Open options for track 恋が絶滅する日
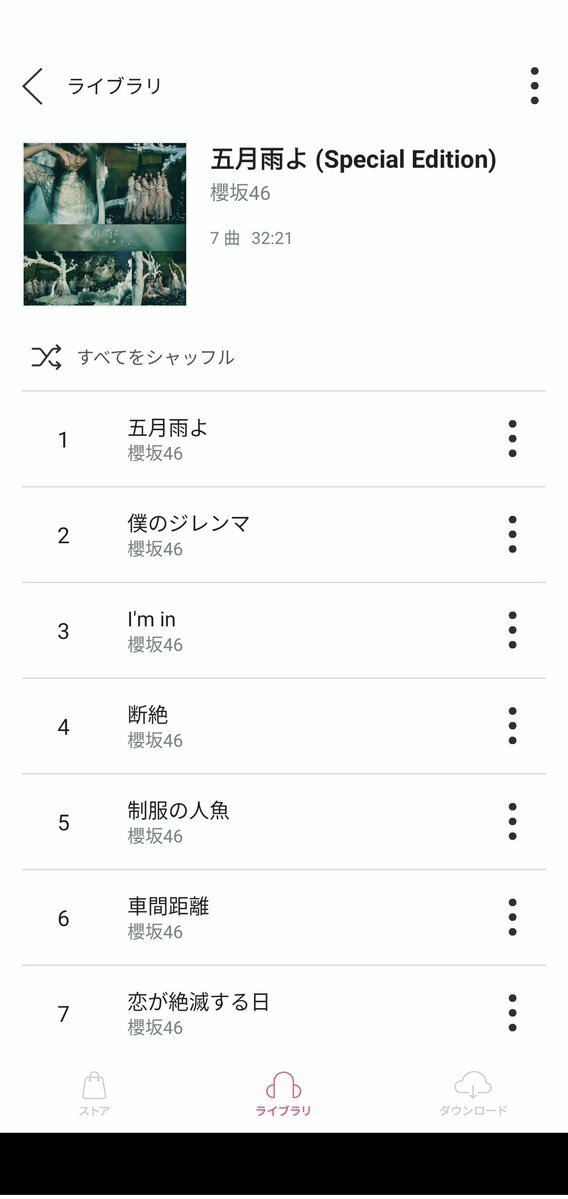The height and width of the screenshot is (1199, 568). [x=512, y=1012]
